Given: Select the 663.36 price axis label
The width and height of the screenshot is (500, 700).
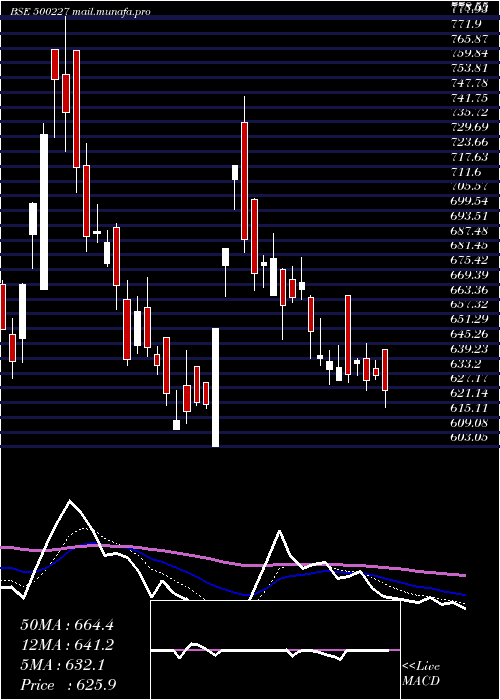Looking at the screenshot, I should click(470, 290).
